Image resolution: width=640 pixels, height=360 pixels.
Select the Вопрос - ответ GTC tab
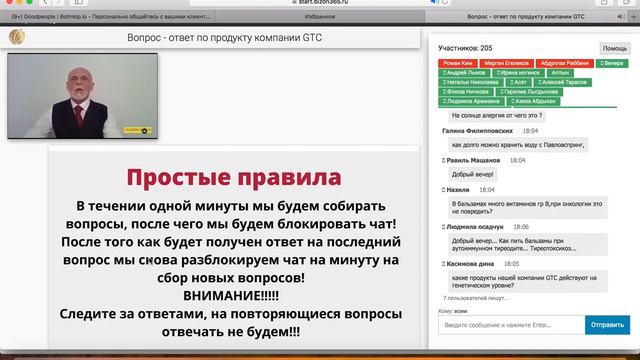(x=526, y=17)
